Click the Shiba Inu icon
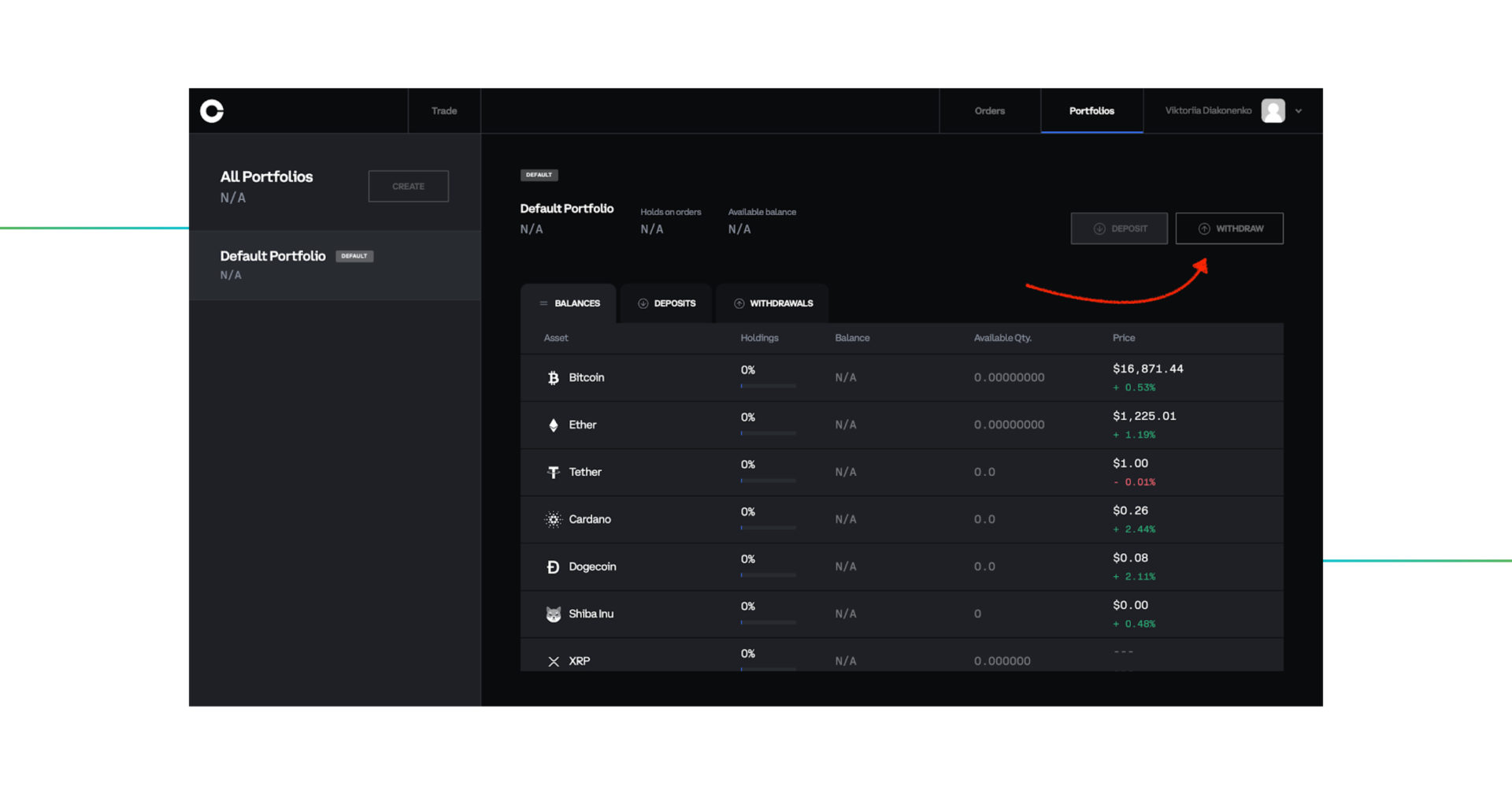This screenshot has width=1512, height=794. 554,613
